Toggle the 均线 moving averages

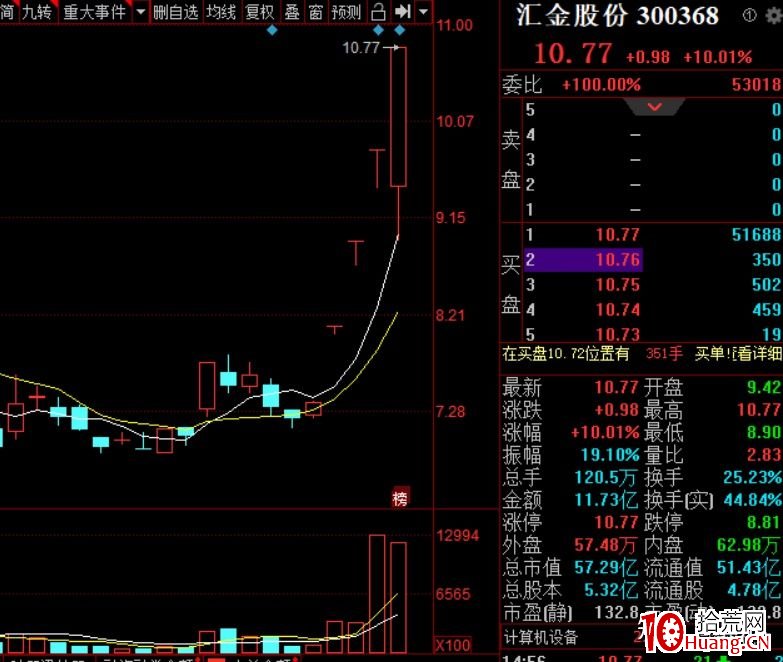221,11
